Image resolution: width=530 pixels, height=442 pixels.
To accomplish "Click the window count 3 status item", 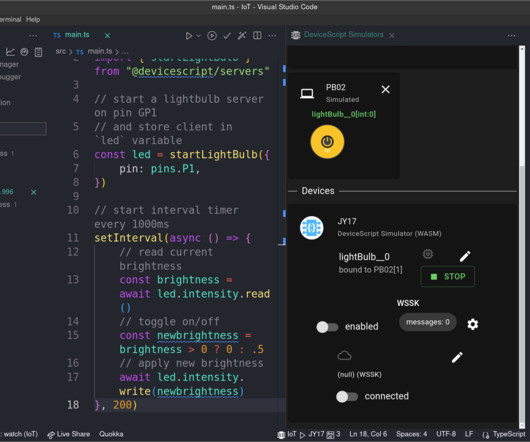I will [x=334, y=434].
